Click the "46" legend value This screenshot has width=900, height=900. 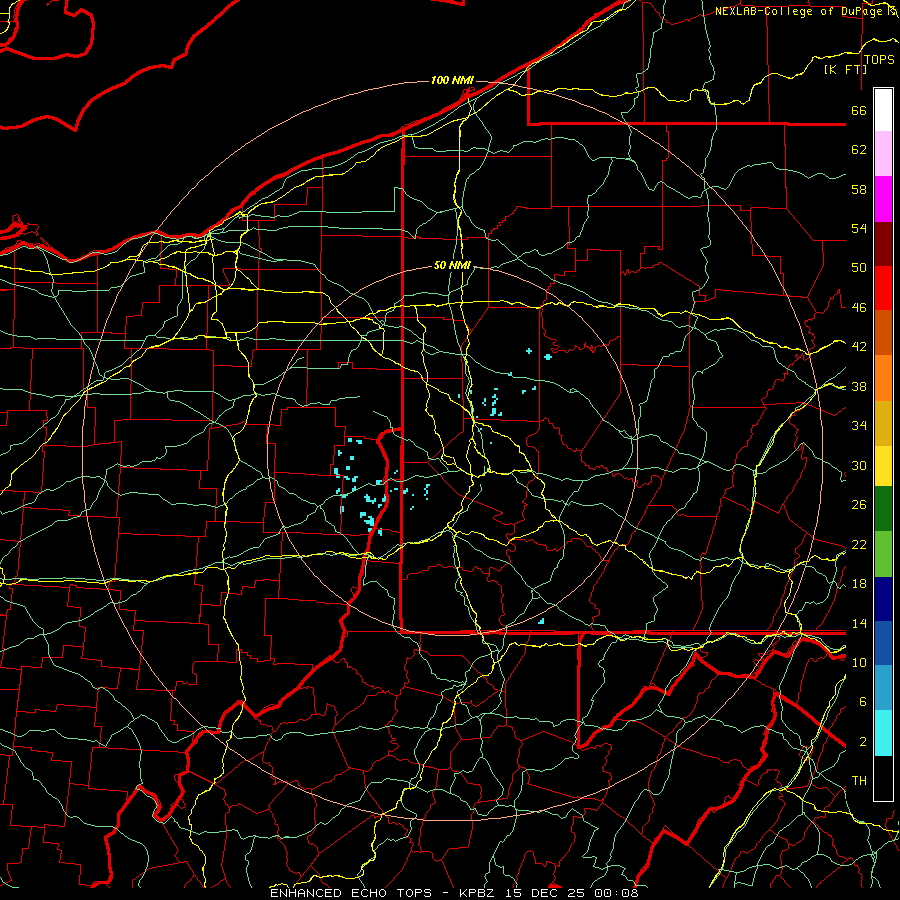pos(859,308)
